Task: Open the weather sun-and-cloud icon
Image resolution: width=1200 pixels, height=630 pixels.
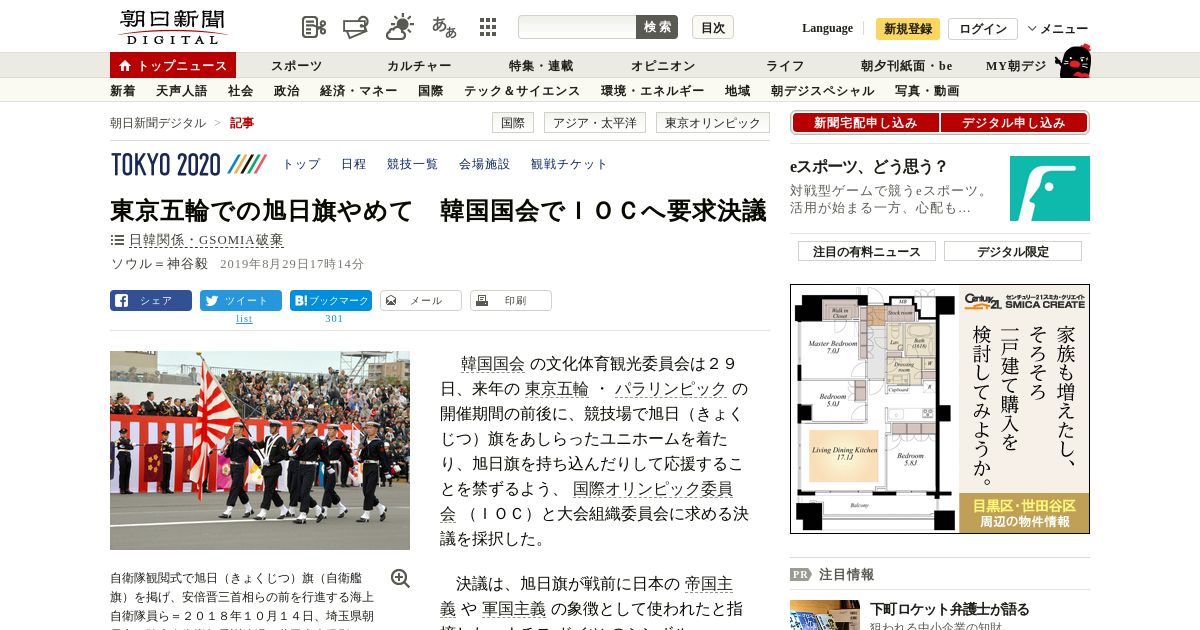Action: [400, 27]
